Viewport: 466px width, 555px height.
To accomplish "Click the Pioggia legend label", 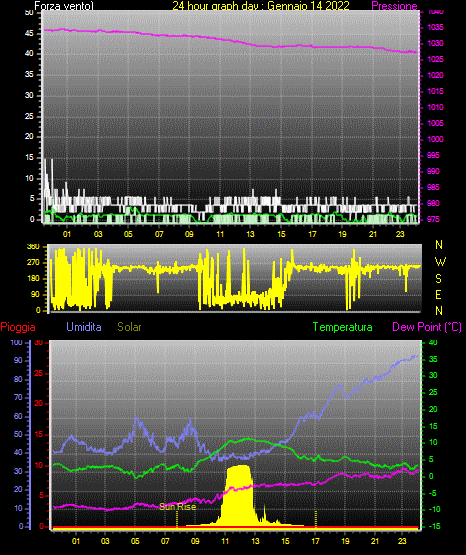I will [x=18, y=327].
